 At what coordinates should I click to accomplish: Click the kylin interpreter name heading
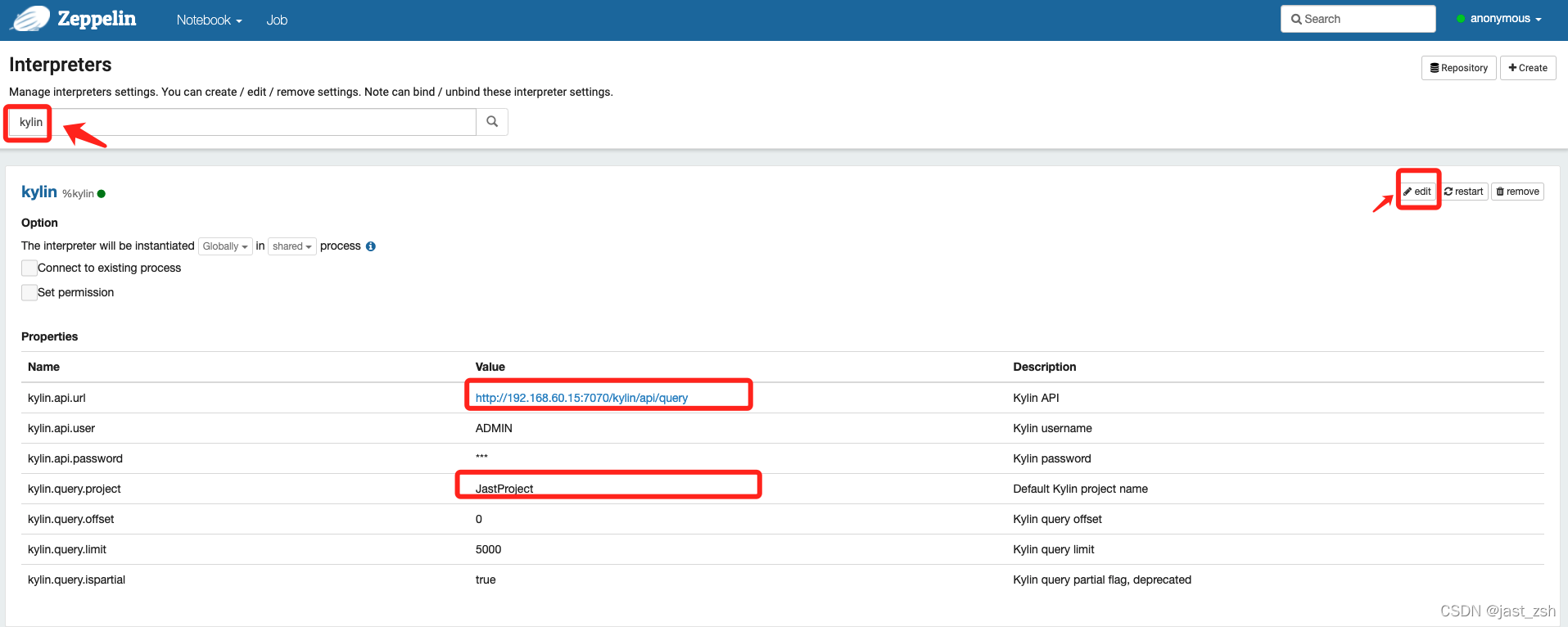39,192
